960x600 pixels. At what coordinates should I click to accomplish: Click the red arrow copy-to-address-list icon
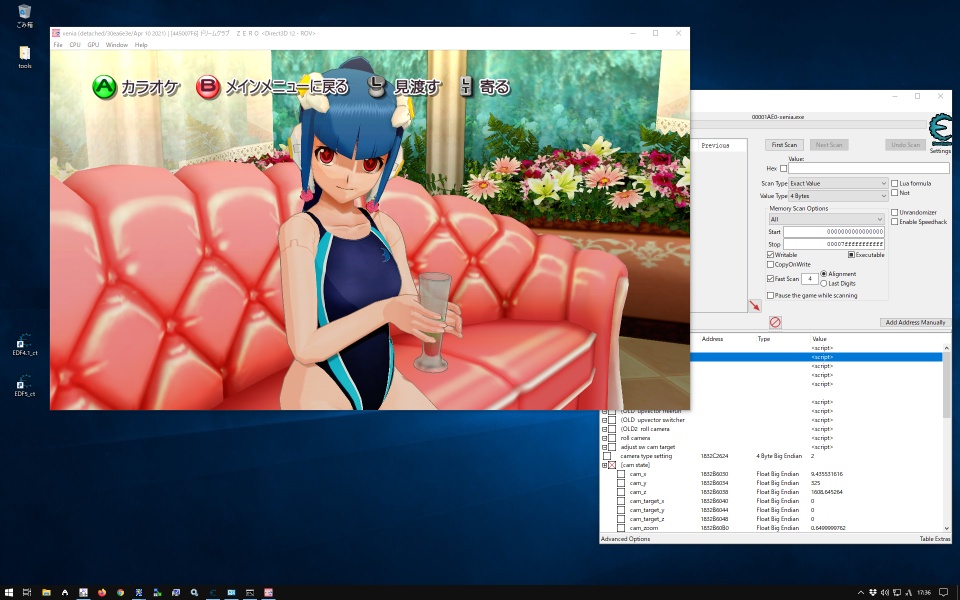(755, 306)
